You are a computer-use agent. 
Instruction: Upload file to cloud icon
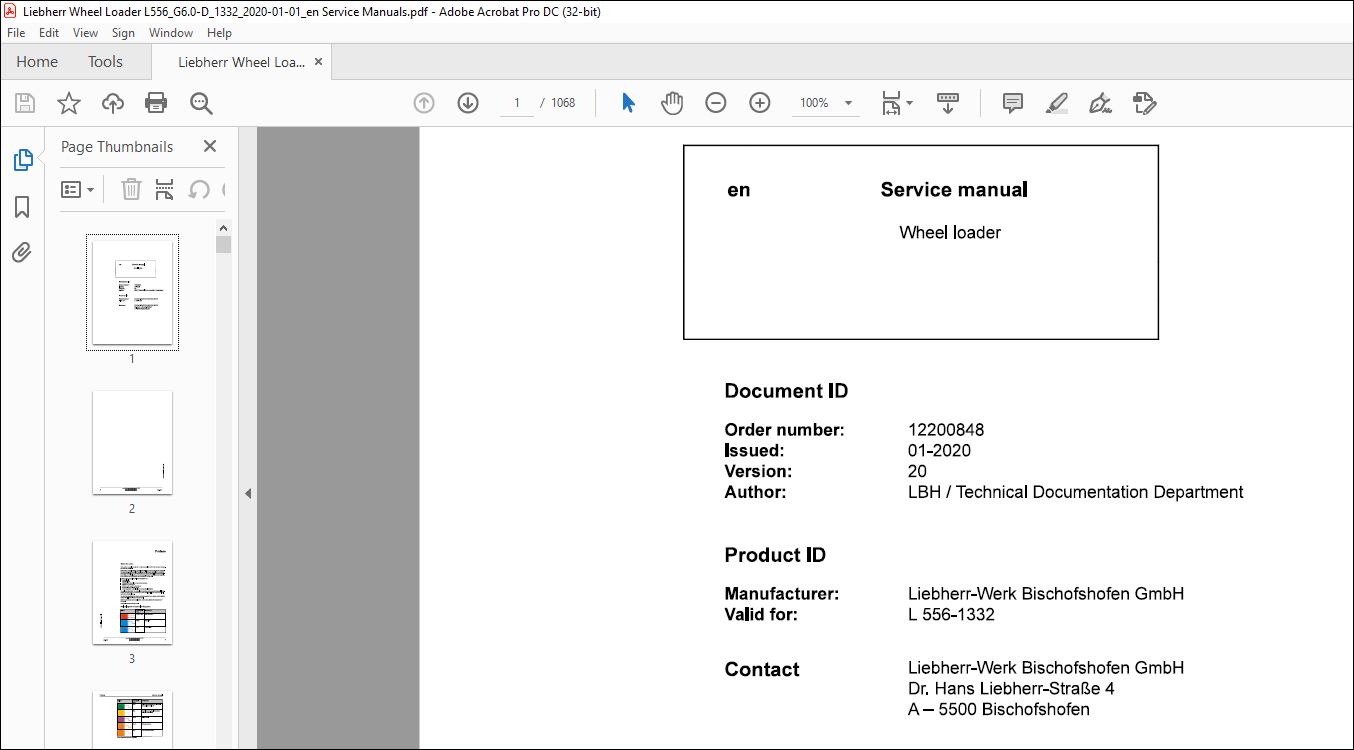pos(113,103)
